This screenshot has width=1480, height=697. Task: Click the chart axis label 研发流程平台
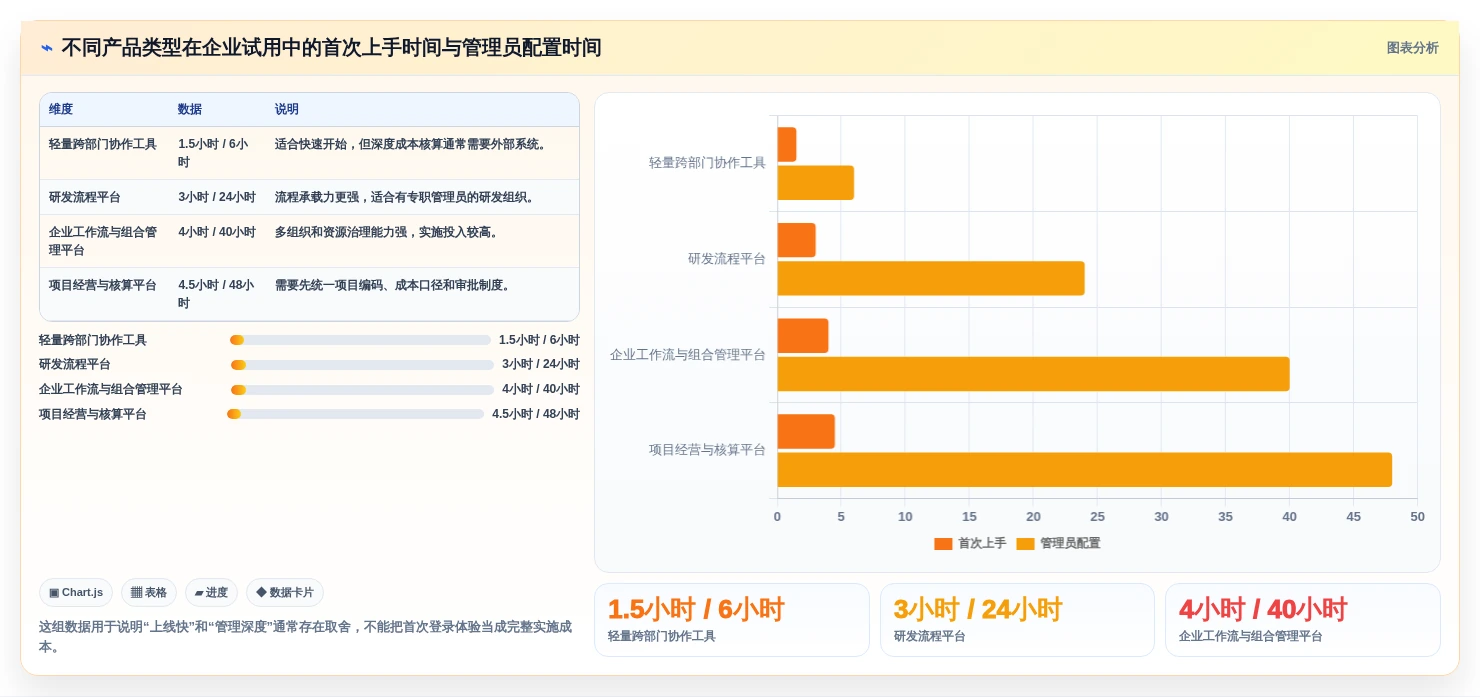coord(727,259)
